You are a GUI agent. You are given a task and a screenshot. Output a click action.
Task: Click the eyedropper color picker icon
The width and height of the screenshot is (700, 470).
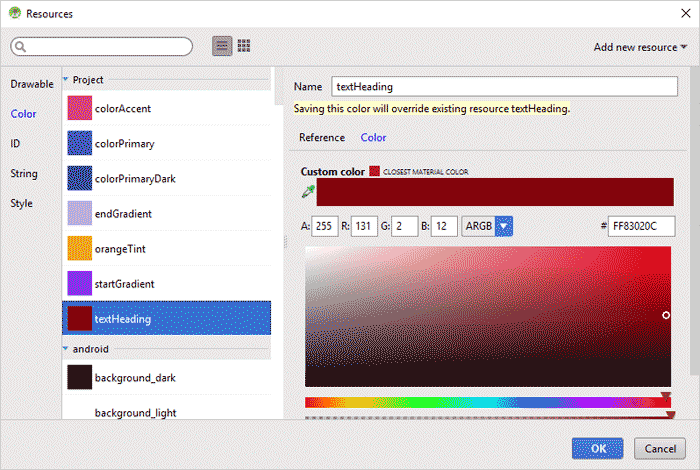[306, 190]
